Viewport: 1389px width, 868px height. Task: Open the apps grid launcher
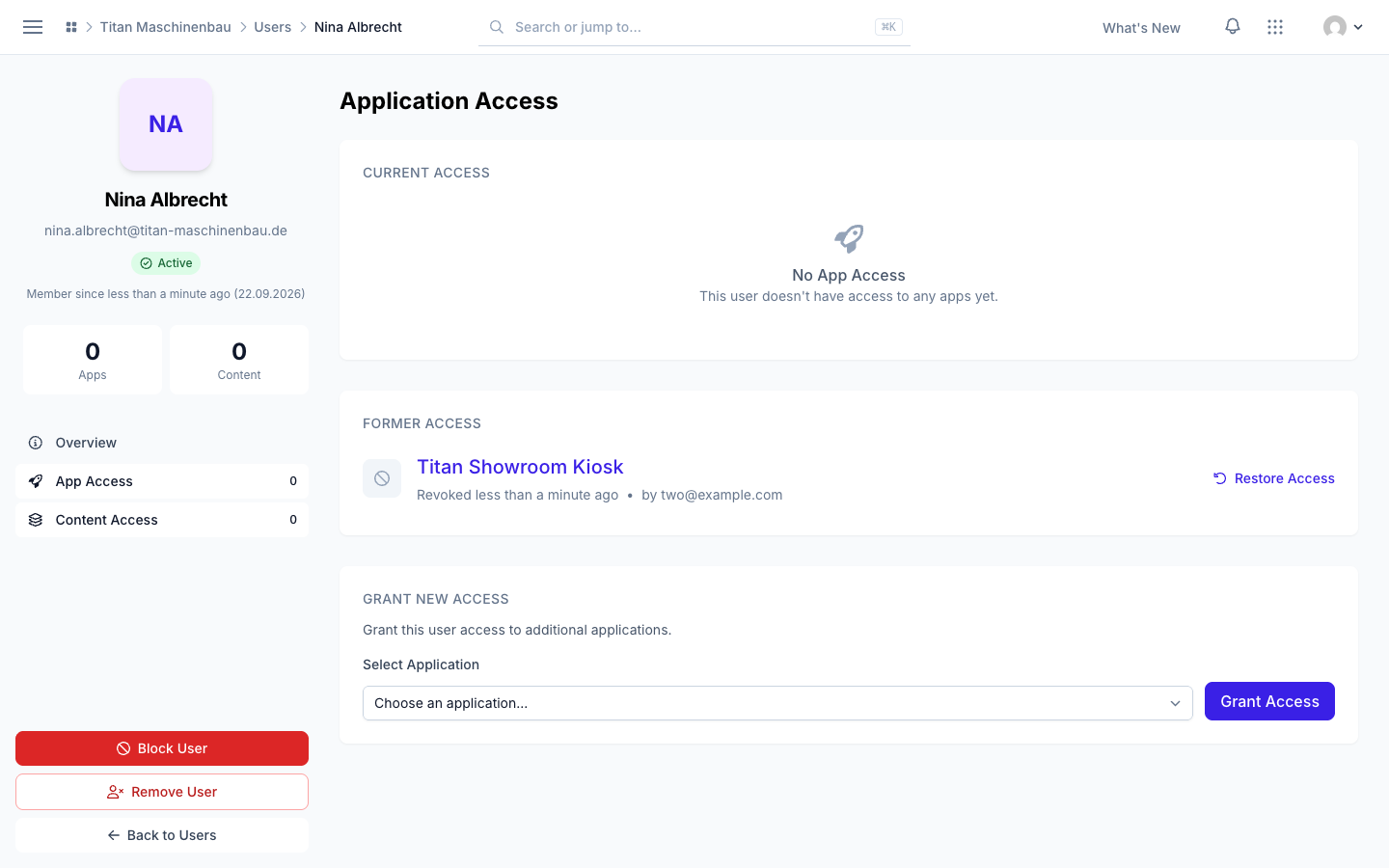pos(1275,27)
